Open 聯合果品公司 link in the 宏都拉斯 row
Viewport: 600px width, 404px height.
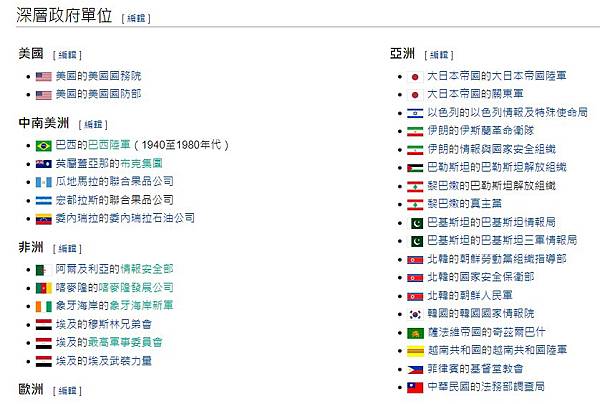pyautogui.click(x=142, y=200)
